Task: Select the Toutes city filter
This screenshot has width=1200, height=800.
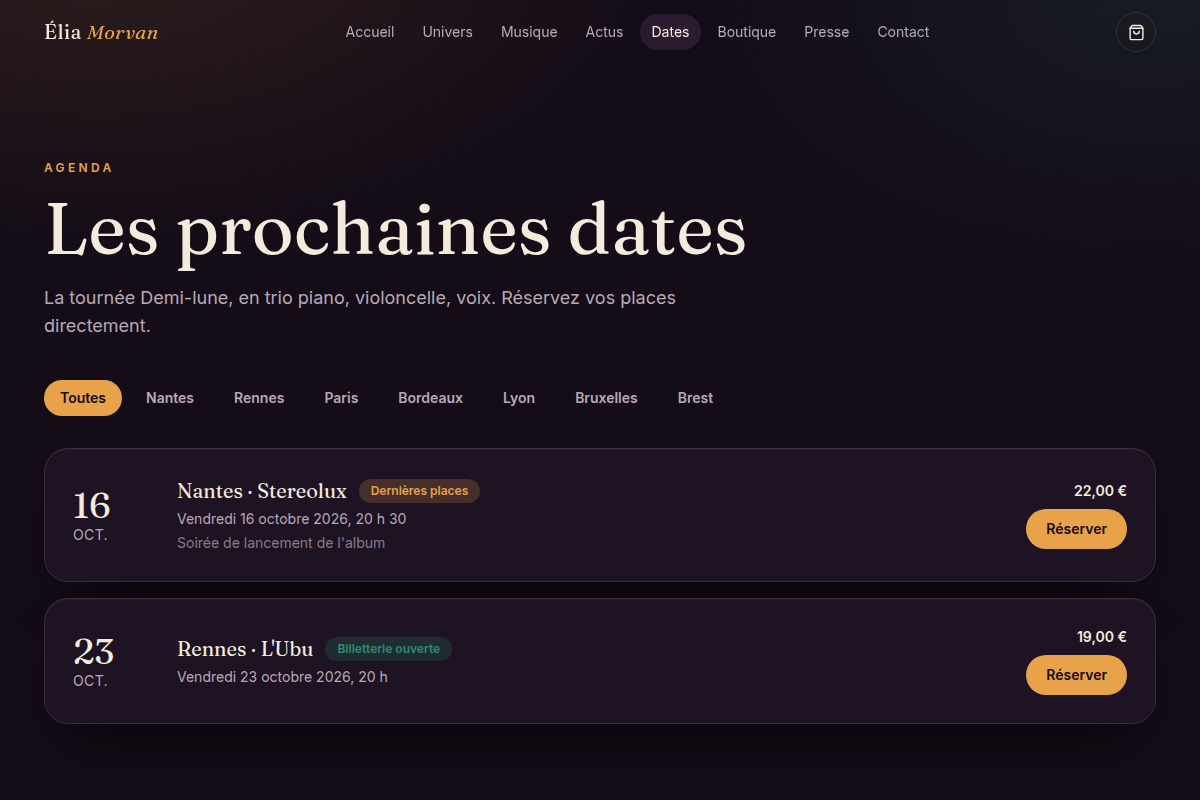Action: coord(83,398)
